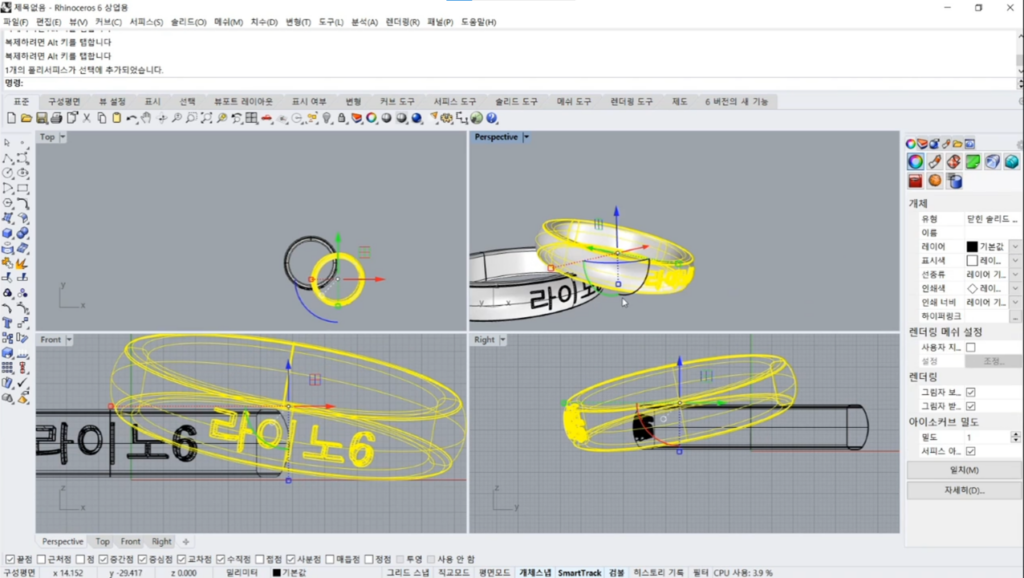Toggle the 교차점 osnap checkbox

(x=182, y=559)
